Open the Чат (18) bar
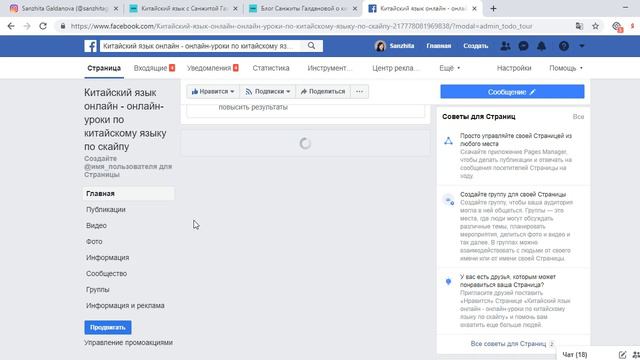 (575, 355)
